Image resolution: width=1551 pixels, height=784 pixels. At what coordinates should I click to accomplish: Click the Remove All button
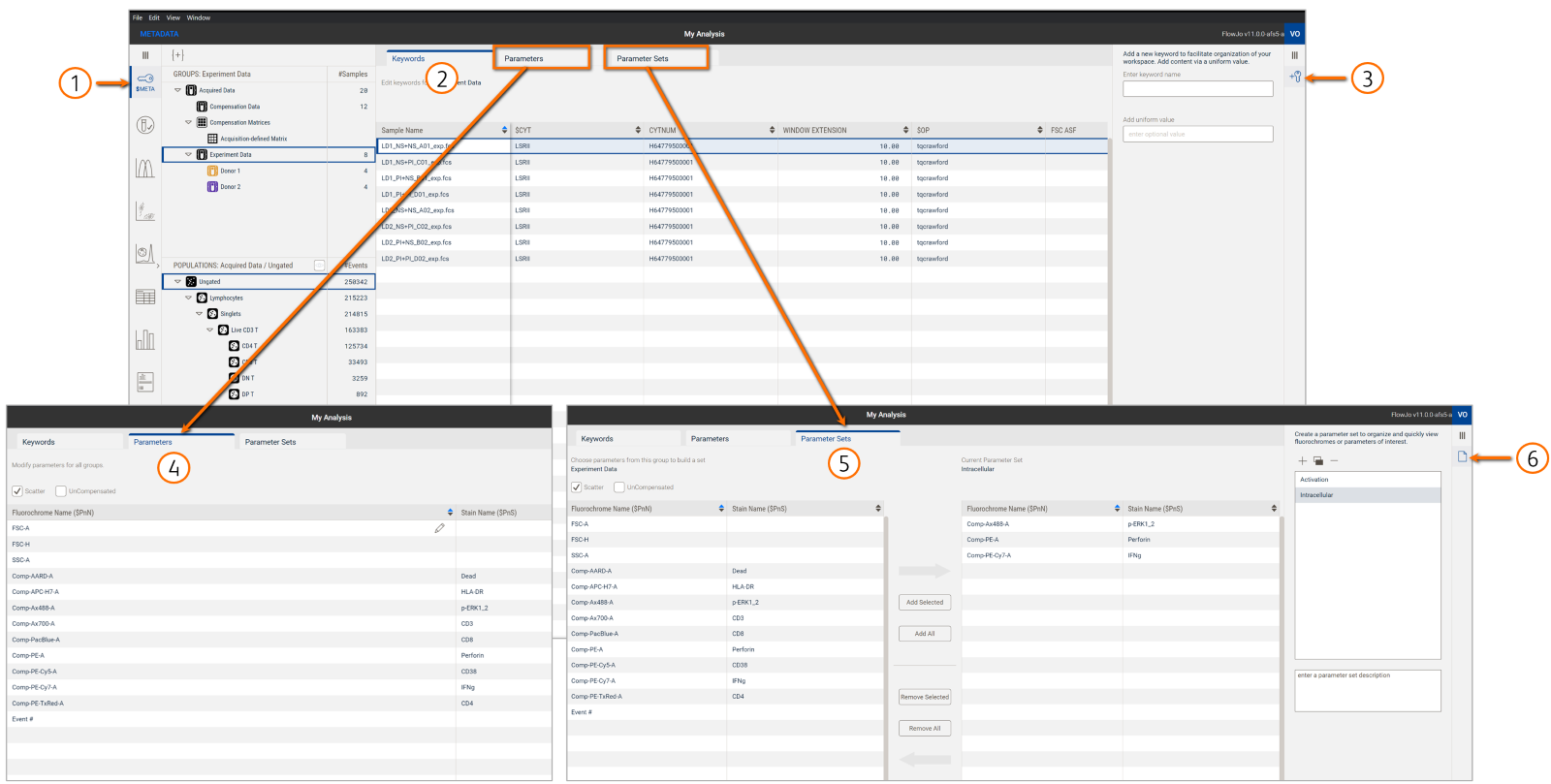(x=925, y=728)
